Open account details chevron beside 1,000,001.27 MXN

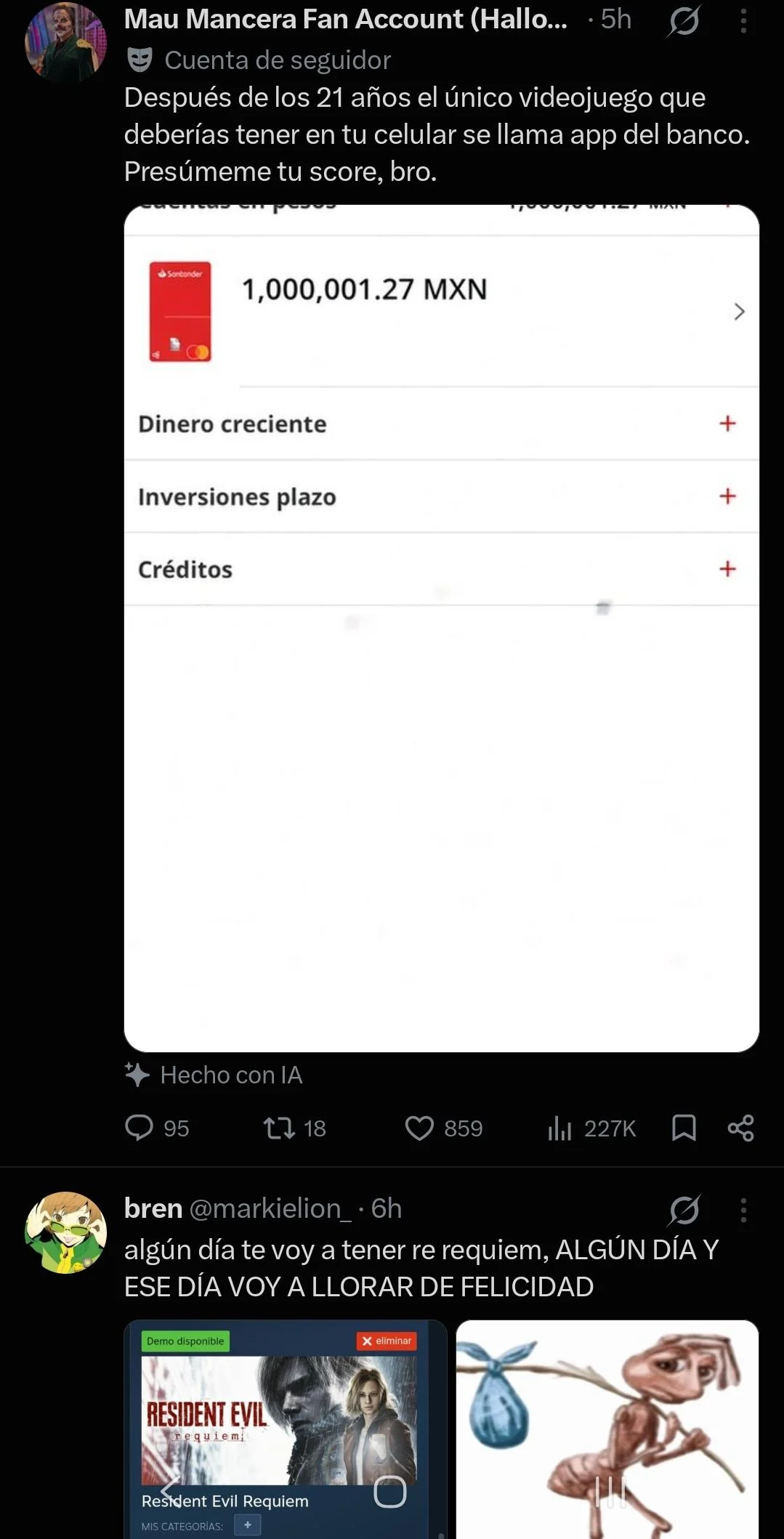point(739,311)
